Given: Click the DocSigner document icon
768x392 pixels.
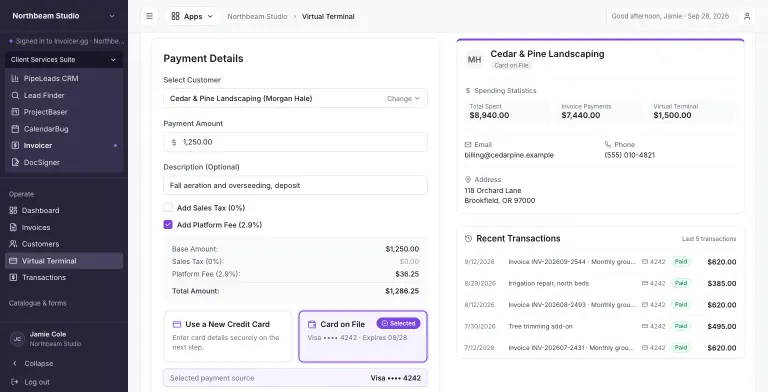Looking at the screenshot, I should click(15, 162).
